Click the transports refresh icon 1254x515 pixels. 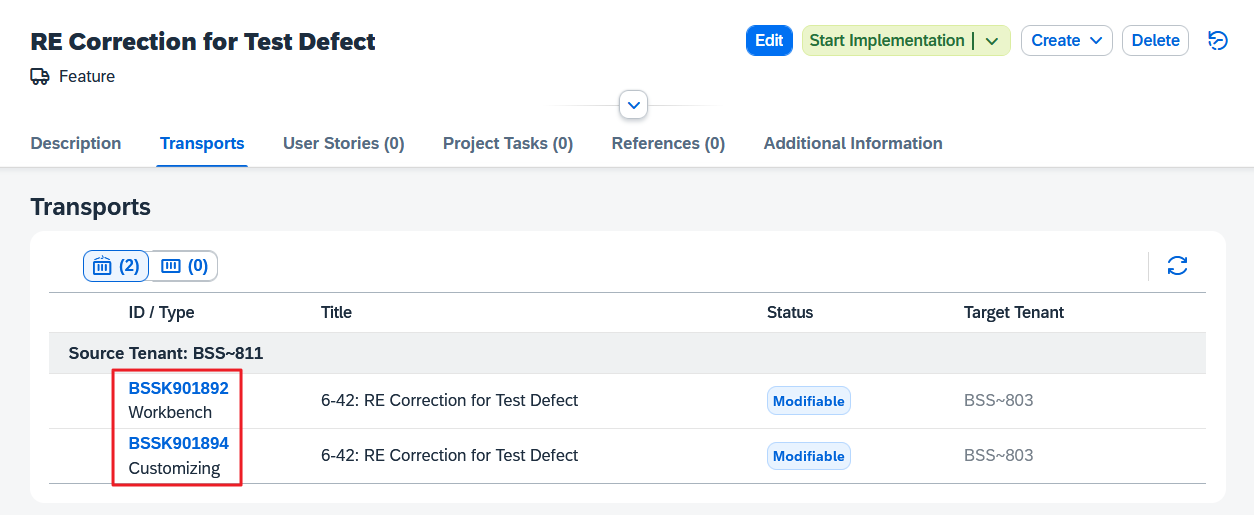[x=1177, y=266]
